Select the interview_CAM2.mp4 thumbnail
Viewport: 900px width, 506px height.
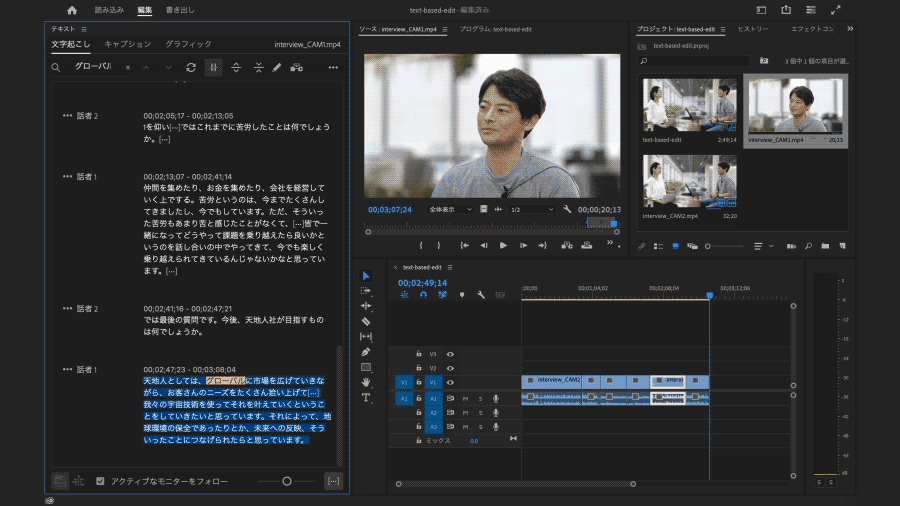pyautogui.click(x=689, y=181)
